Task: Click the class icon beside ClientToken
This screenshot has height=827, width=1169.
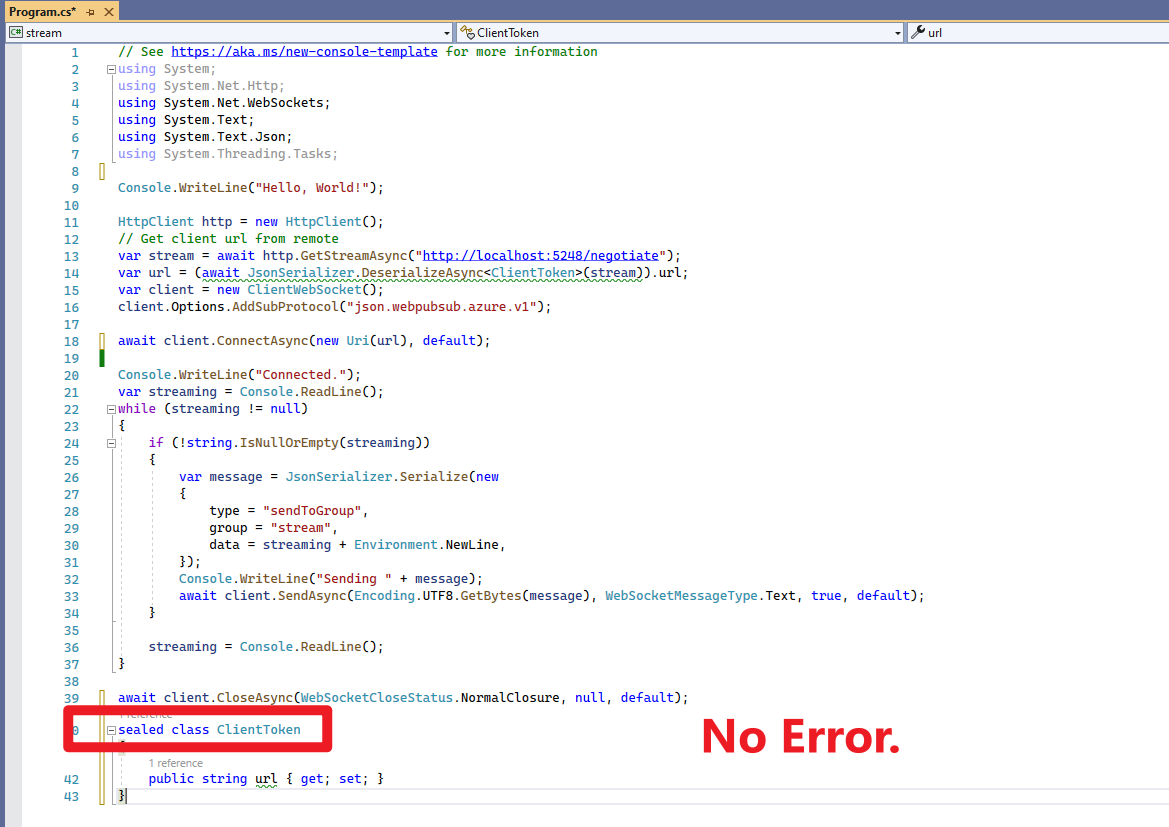Action: tap(466, 33)
